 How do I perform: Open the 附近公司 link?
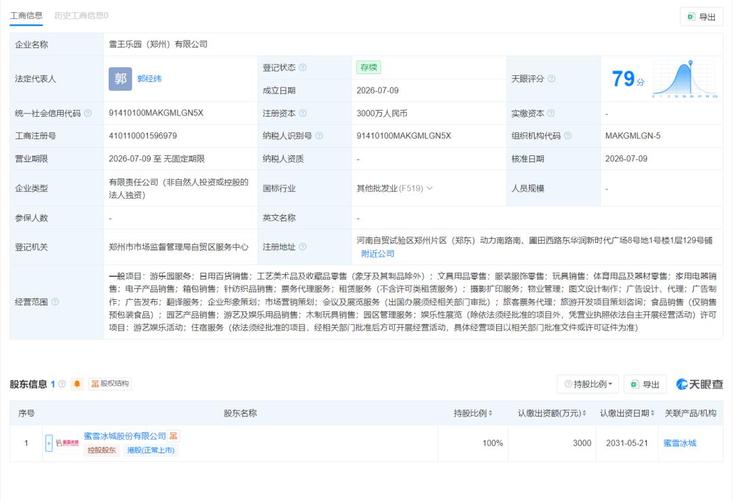pos(378,254)
